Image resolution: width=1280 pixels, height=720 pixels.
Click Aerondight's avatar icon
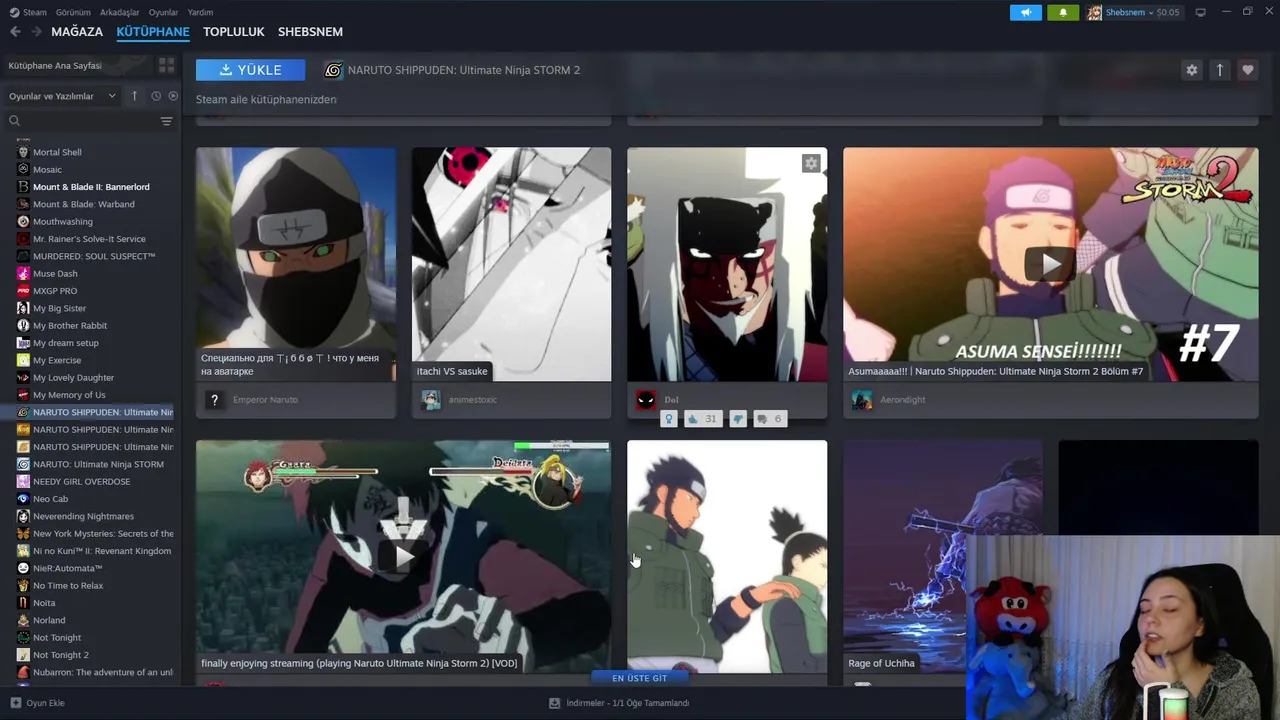point(862,400)
